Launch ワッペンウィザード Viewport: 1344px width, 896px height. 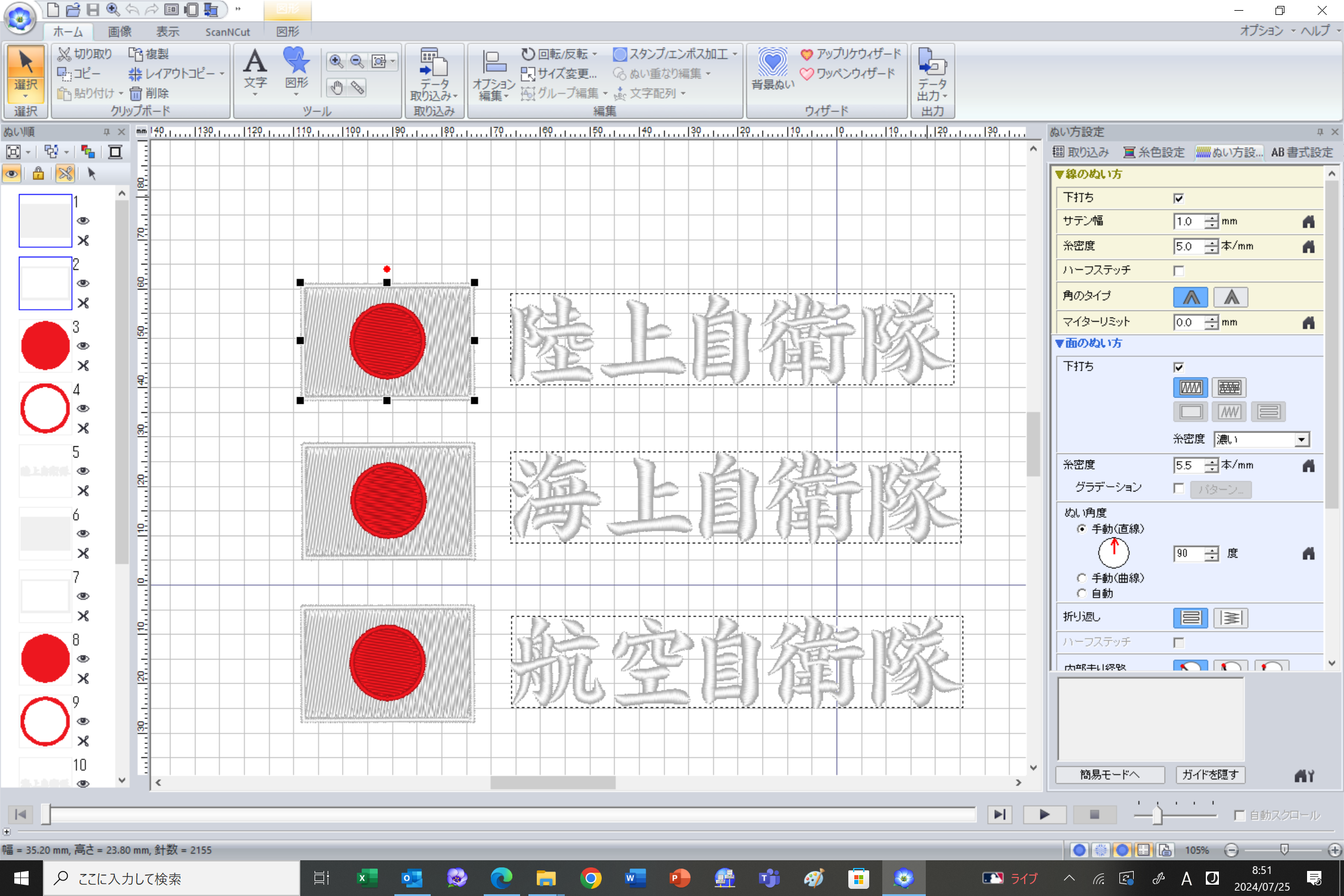coord(847,74)
